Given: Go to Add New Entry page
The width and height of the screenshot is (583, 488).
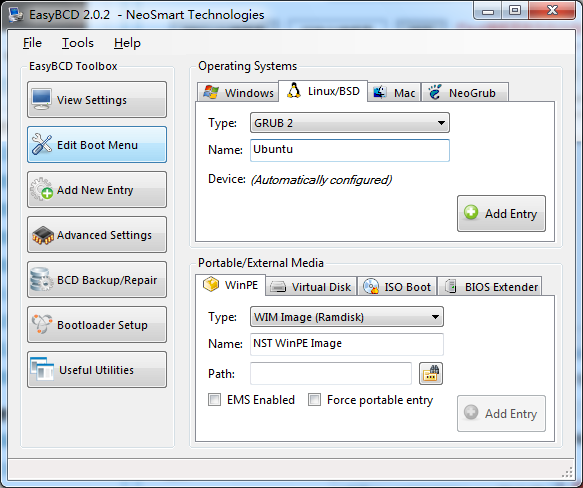Looking at the screenshot, I should [97, 189].
